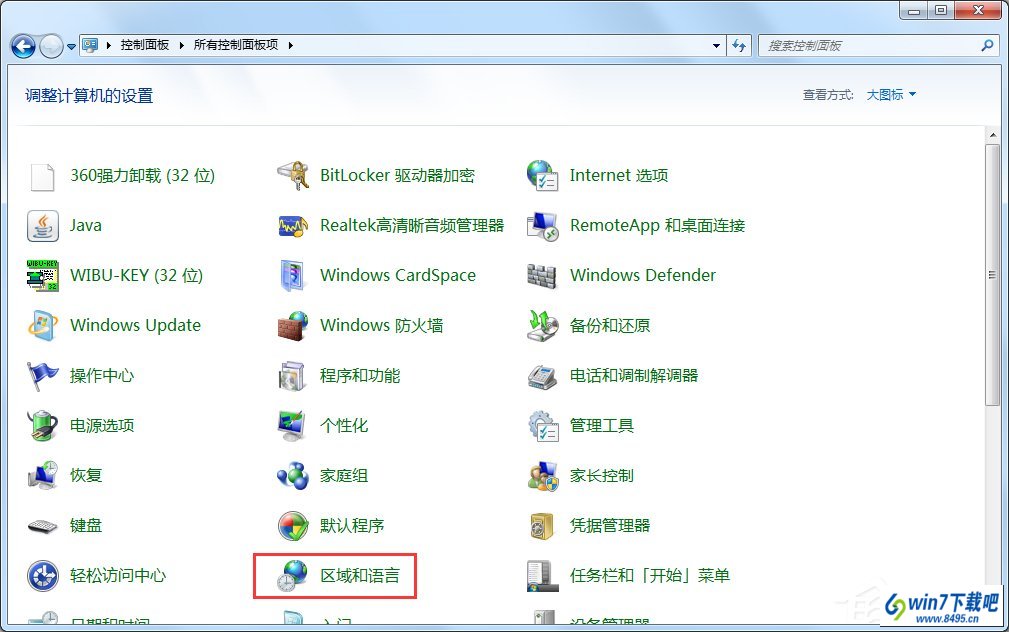Image resolution: width=1009 pixels, height=632 pixels.
Task: Open the WIBU-KEY (32 位) icon
Action: (42, 275)
